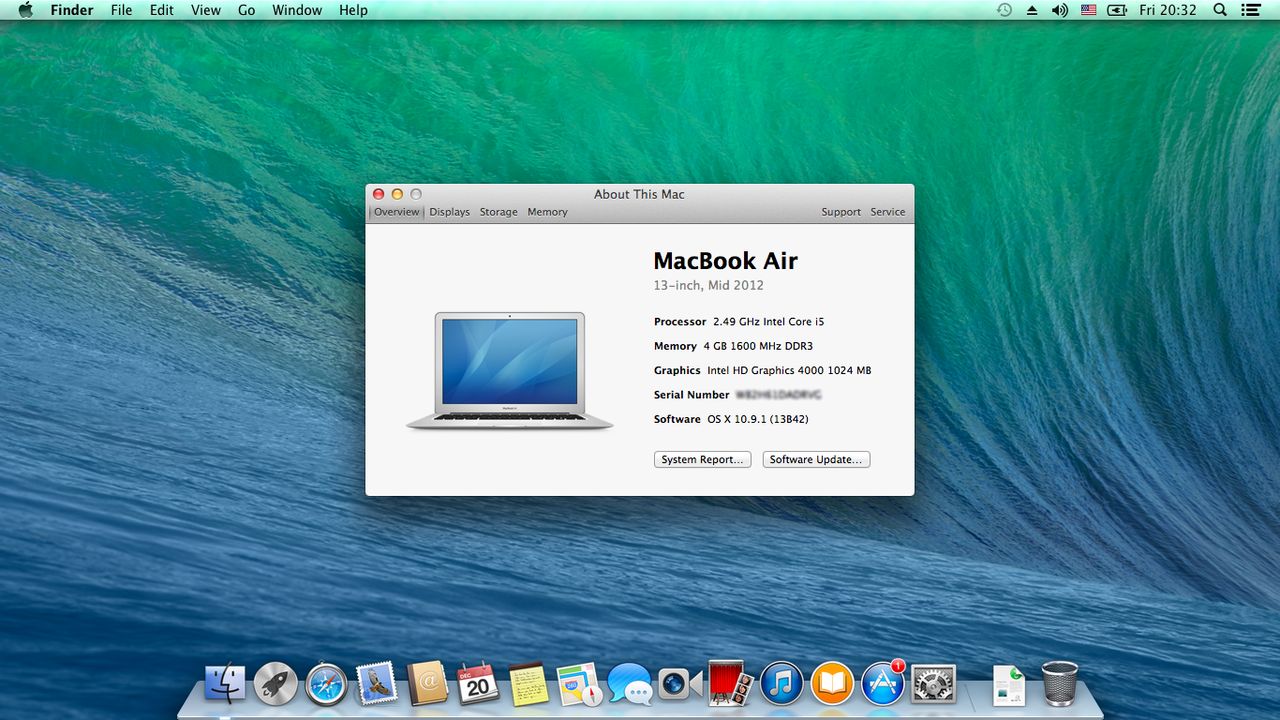The width and height of the screenshot is (1280, 720).
Task: Open yellow Notes icon in Dock
Action: pyautogui.click(x=528, y=684)
